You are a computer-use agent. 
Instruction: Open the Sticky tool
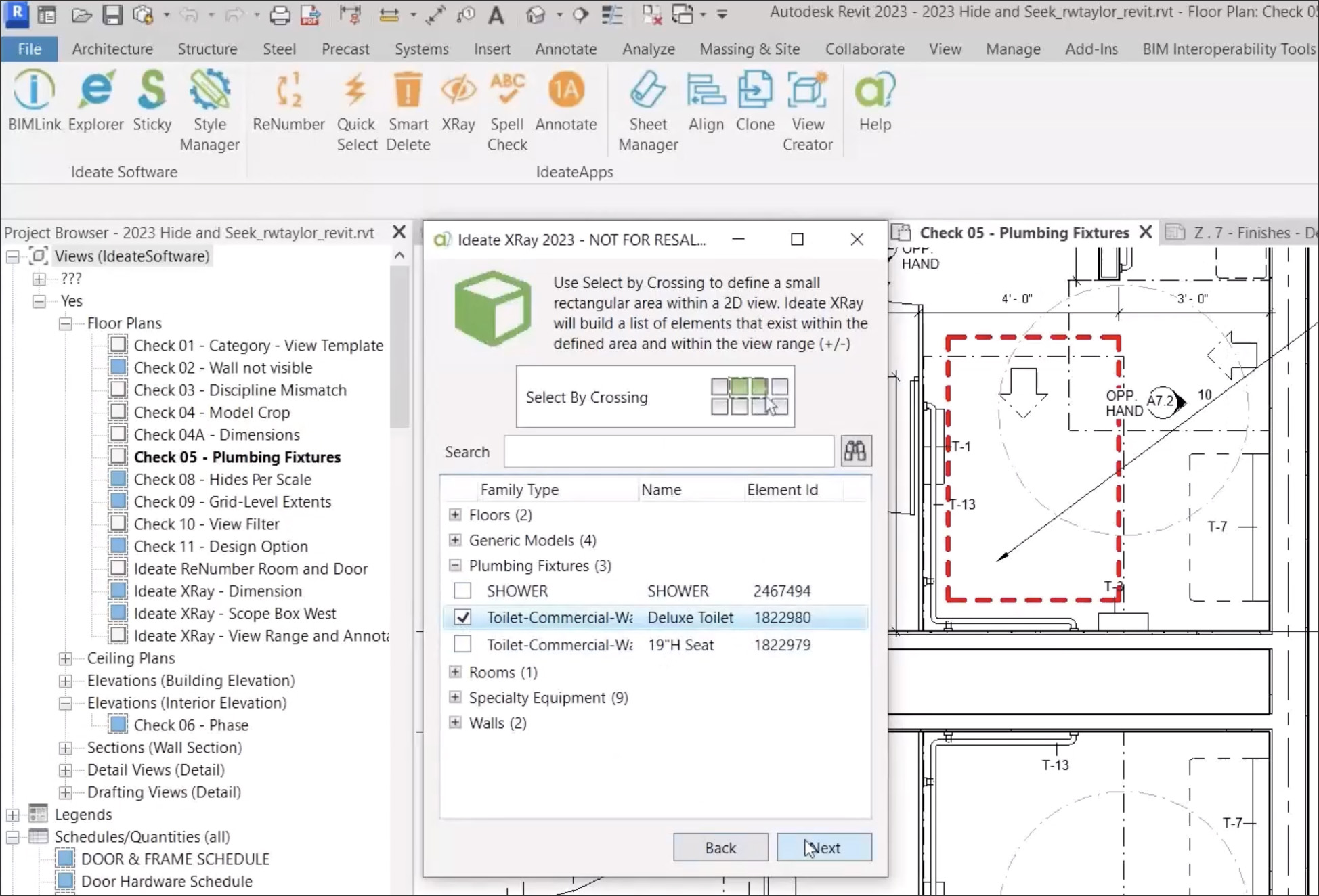[152, 101]
